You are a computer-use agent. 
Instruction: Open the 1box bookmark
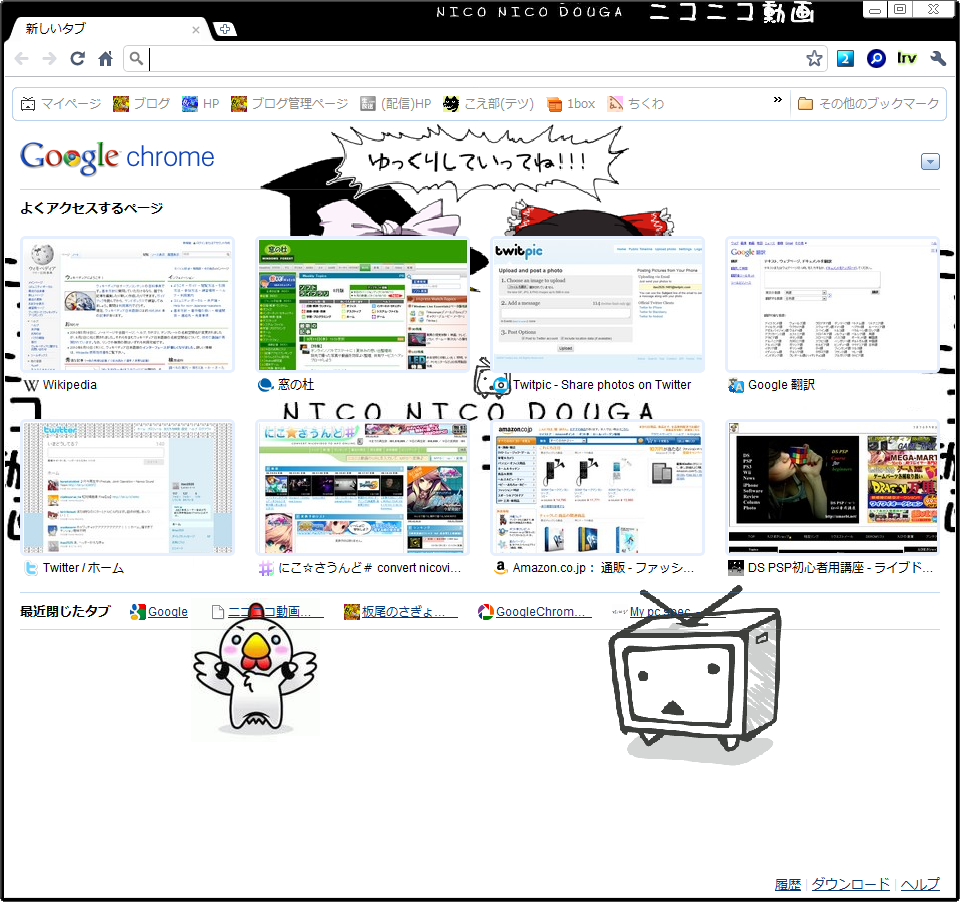click(x=571, y=103)
